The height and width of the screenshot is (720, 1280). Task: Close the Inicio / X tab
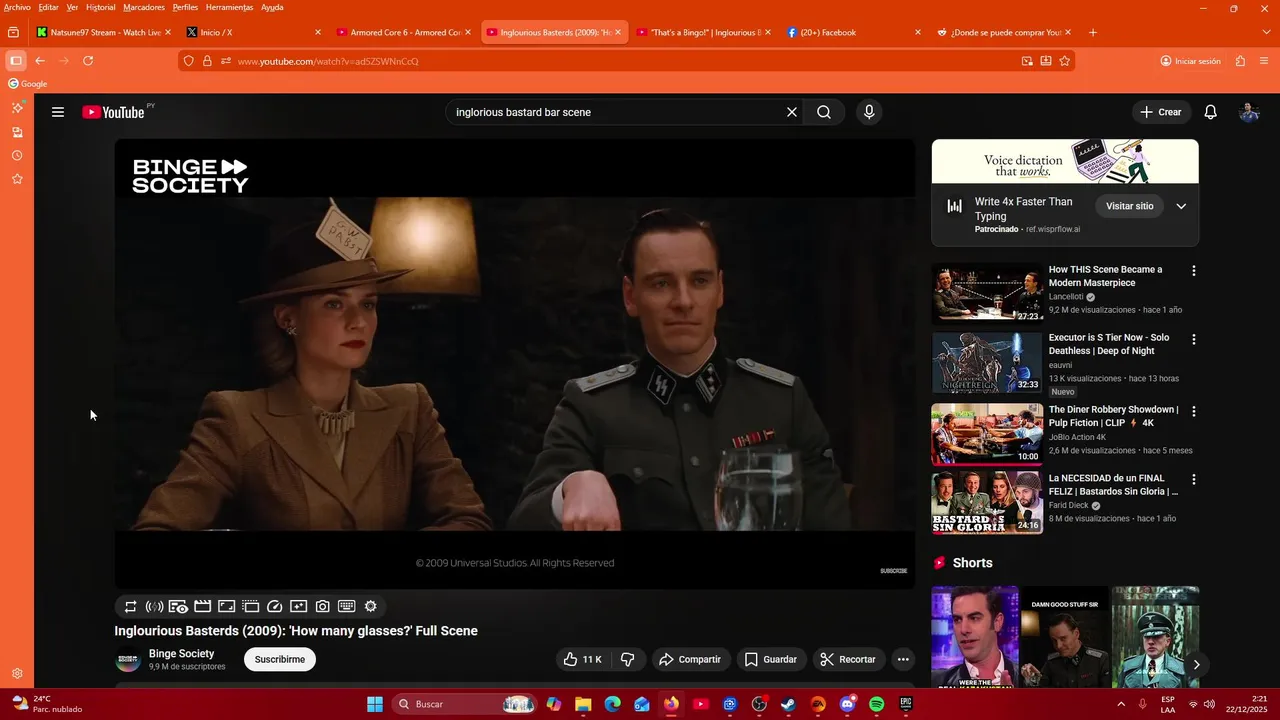318,32
